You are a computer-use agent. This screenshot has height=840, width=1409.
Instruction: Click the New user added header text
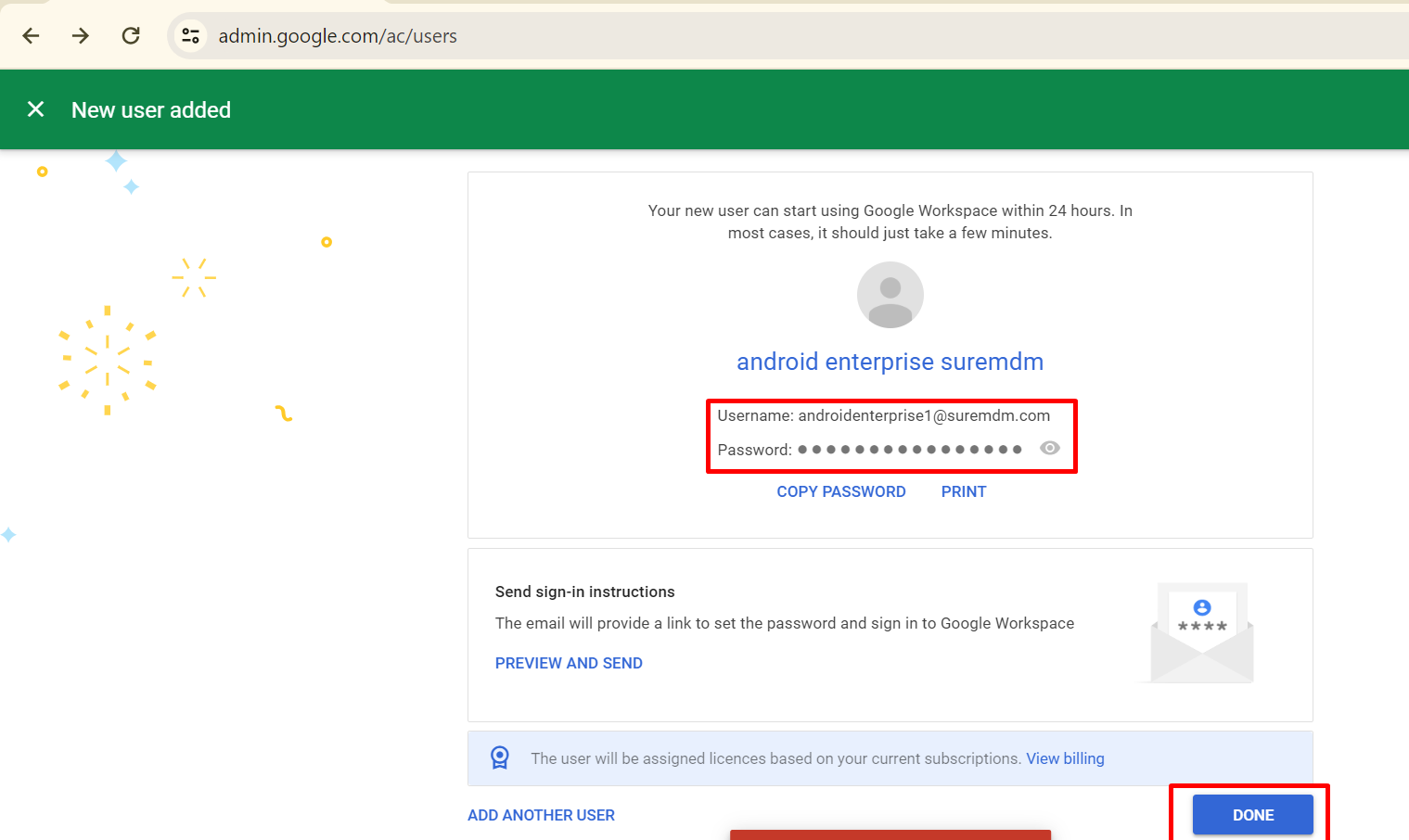click(151, 109)
